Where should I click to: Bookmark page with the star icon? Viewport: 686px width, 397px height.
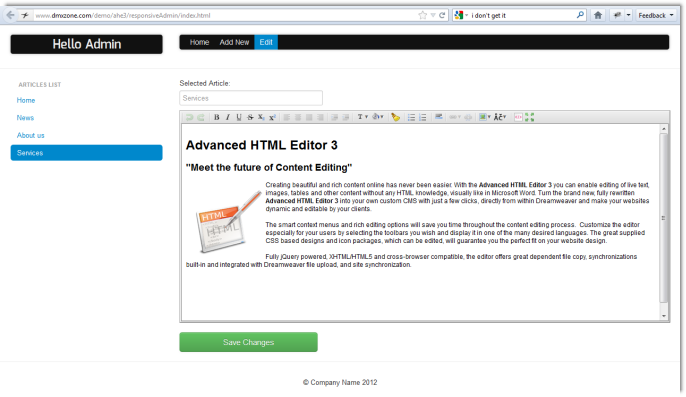423,15
